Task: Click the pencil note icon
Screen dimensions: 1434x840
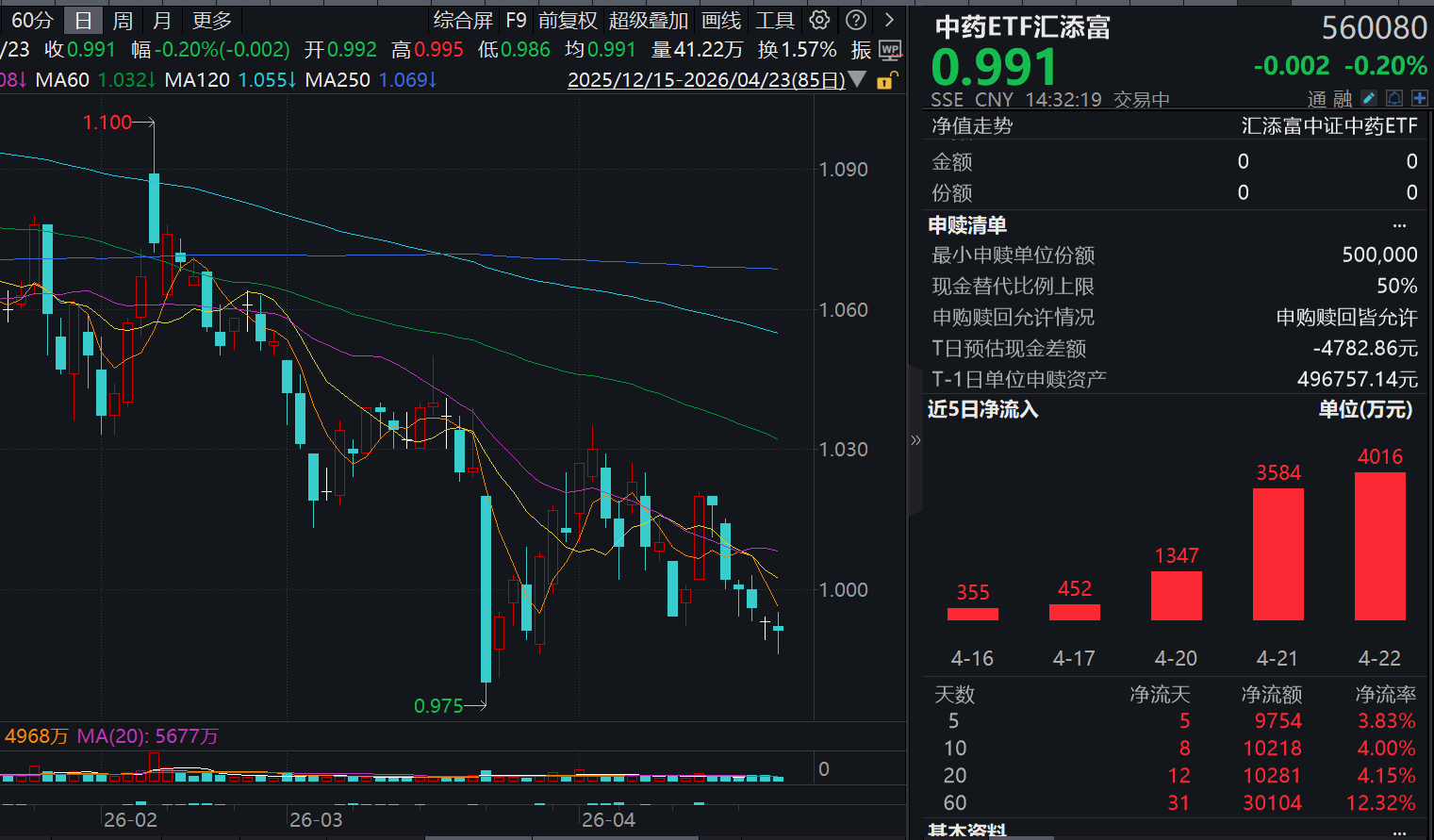Action: [x=1369, y=98]
